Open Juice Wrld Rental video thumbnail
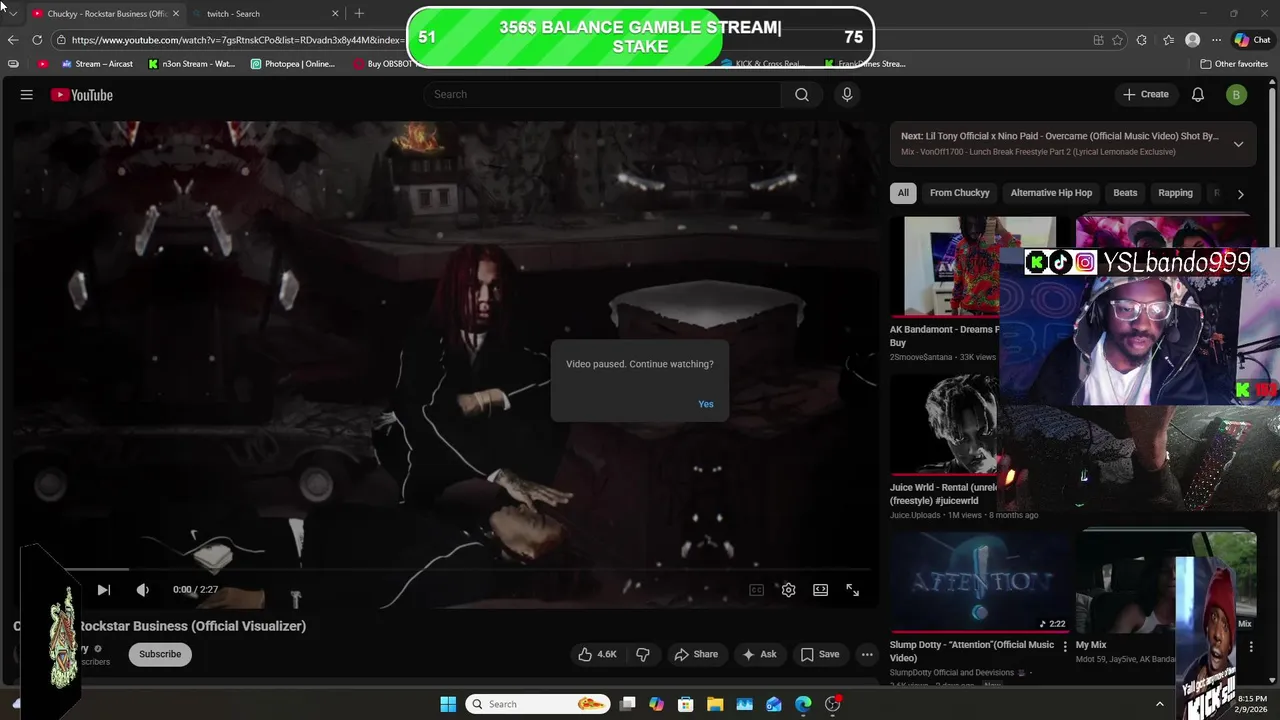 tap(944, 425)
